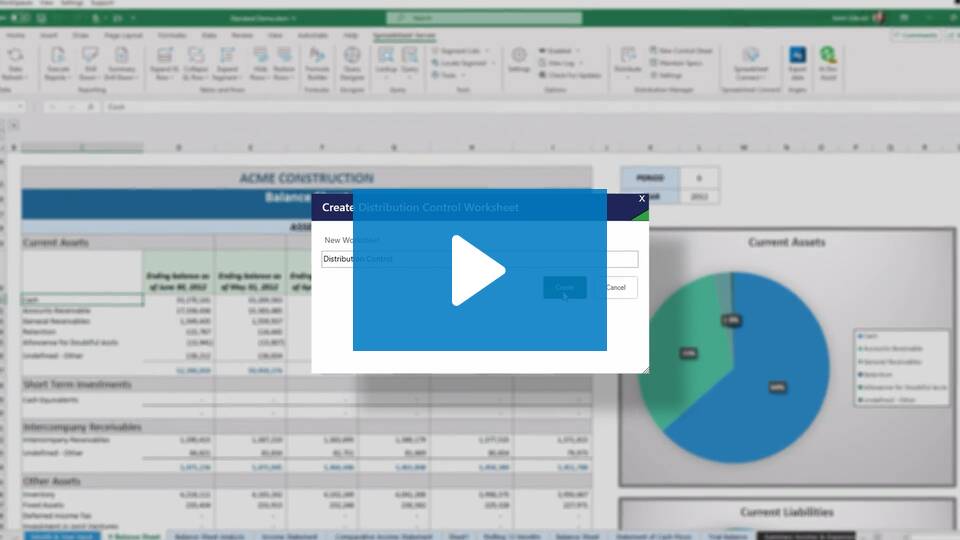Open the Locate Segment dropdown
Viewport: 960px width, 540px height.
(463, 63)
